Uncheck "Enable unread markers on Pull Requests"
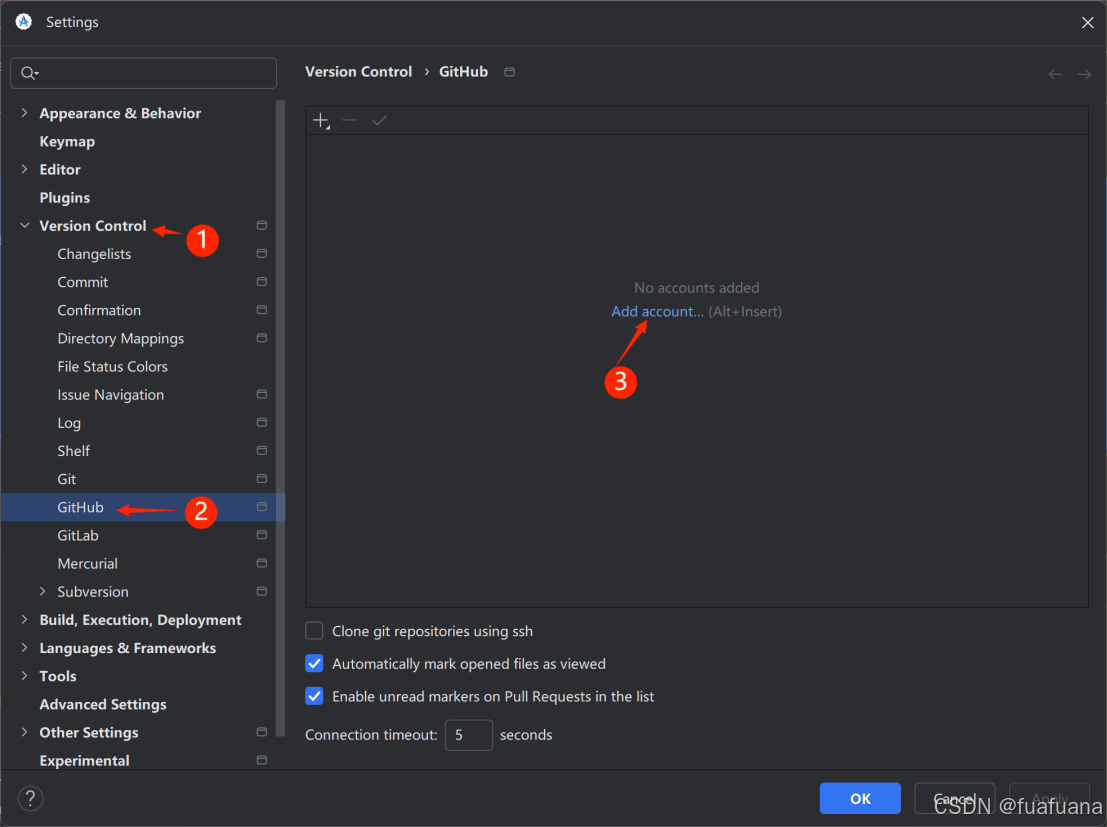 pos(314,696)
